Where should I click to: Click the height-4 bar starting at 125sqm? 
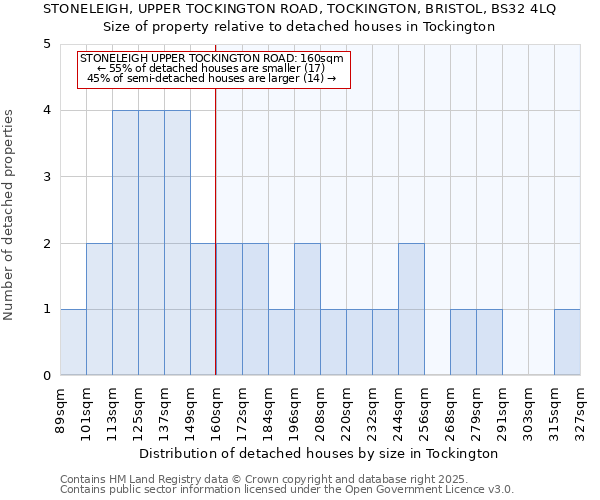(152, 243)
